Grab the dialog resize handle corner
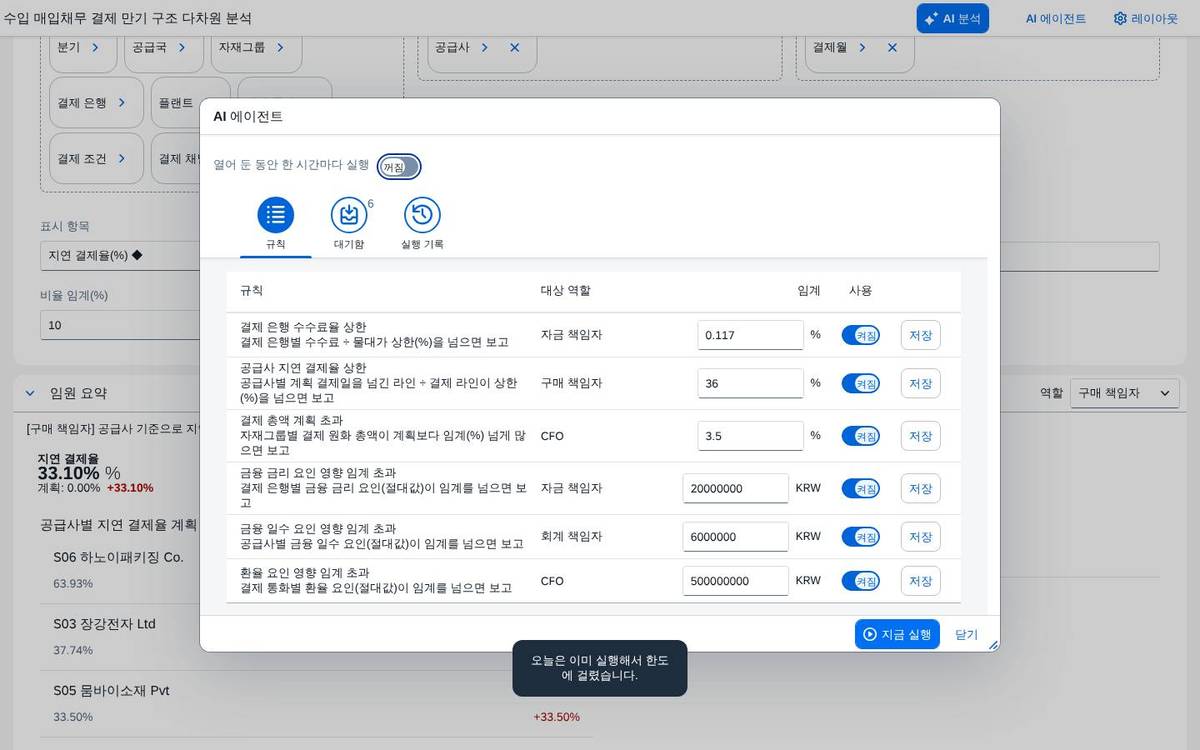Viewport: 1200px width, 750px height. click(x=993, y=645)
